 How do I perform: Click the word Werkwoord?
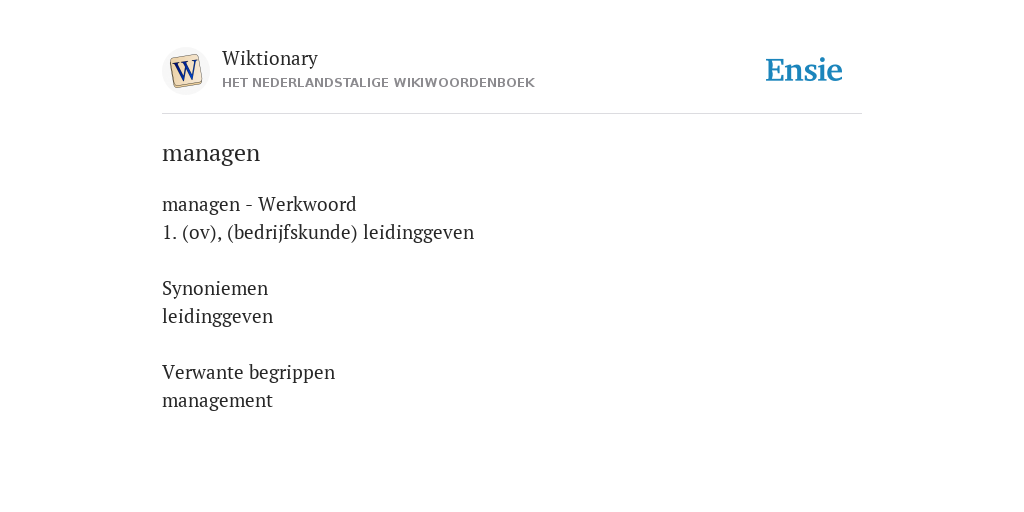tap(307, 204)
